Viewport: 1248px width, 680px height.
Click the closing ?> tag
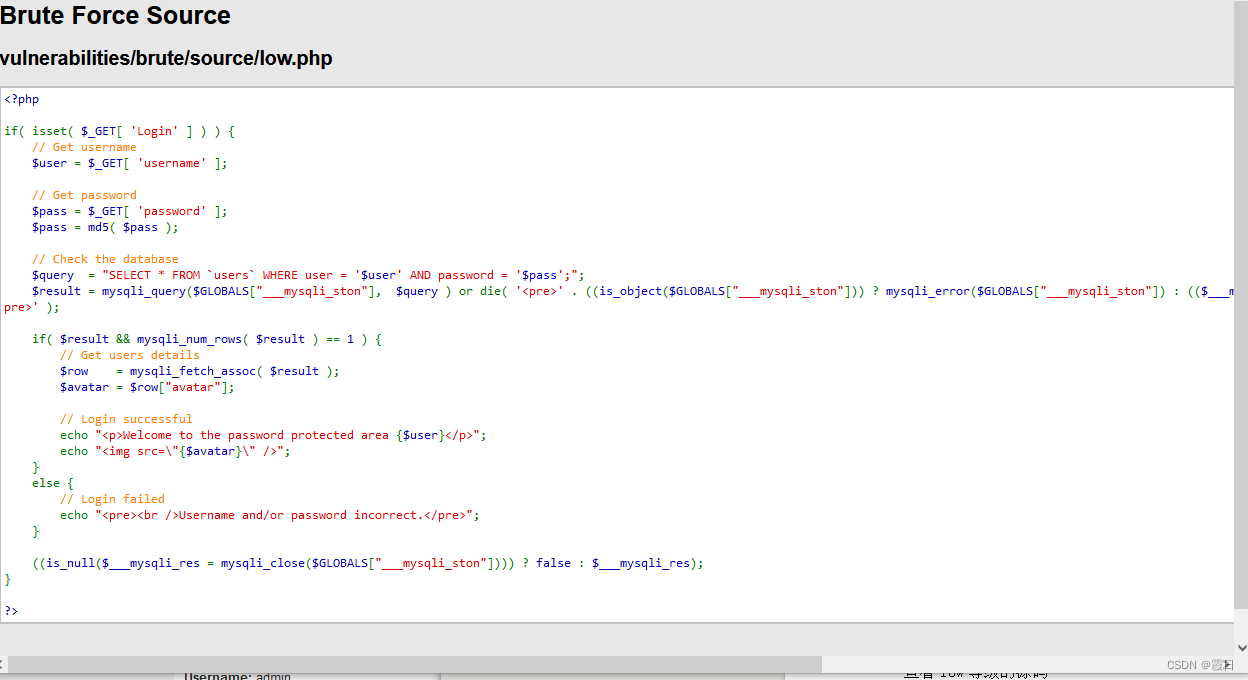tap(11, 611)
